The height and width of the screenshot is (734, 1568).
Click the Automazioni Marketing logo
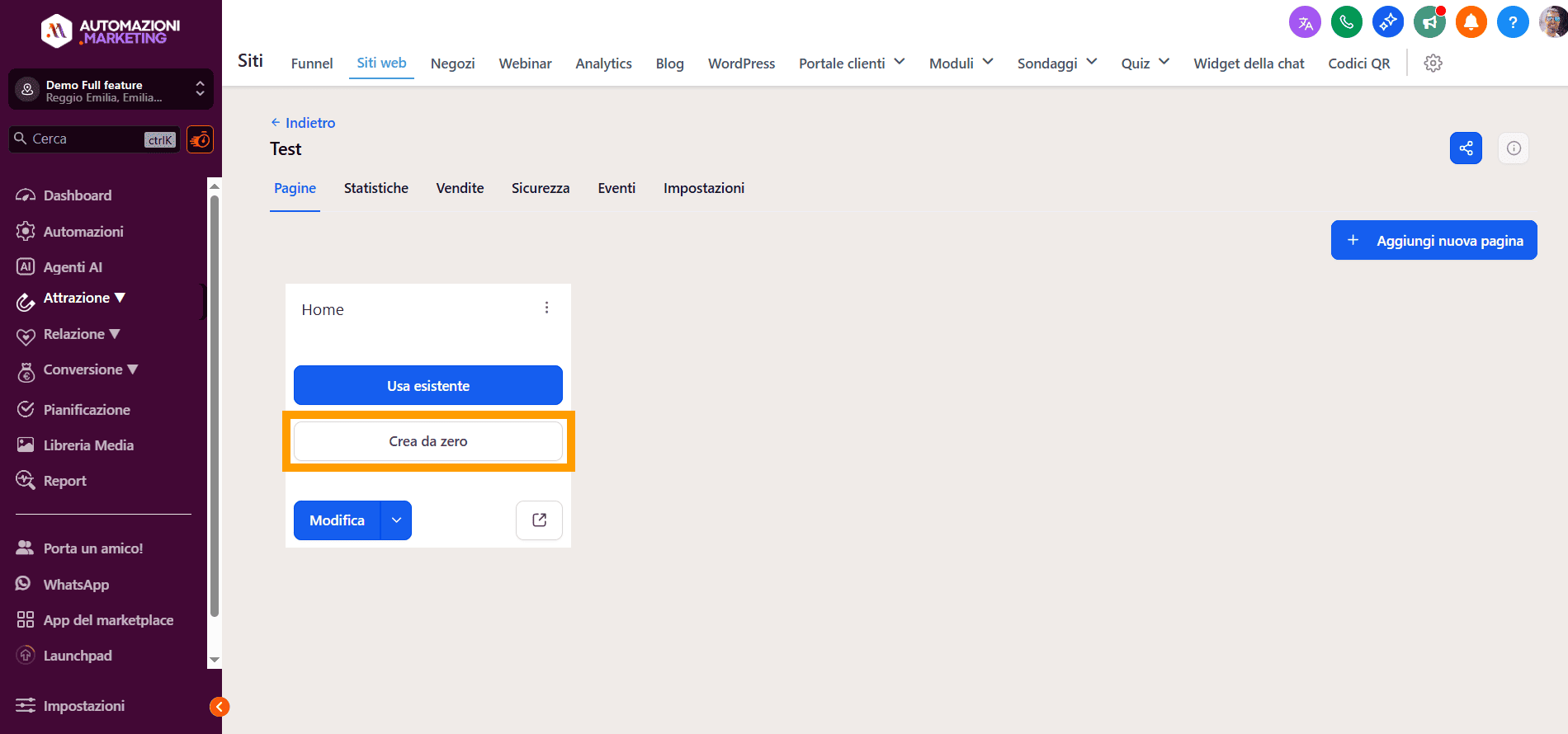click(111, 31)
